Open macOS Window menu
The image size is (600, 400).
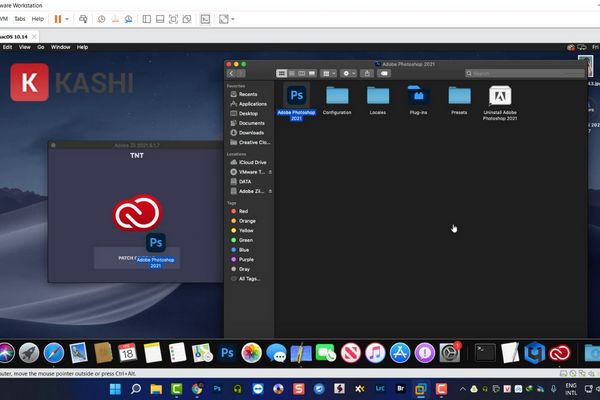click(60, 47)
